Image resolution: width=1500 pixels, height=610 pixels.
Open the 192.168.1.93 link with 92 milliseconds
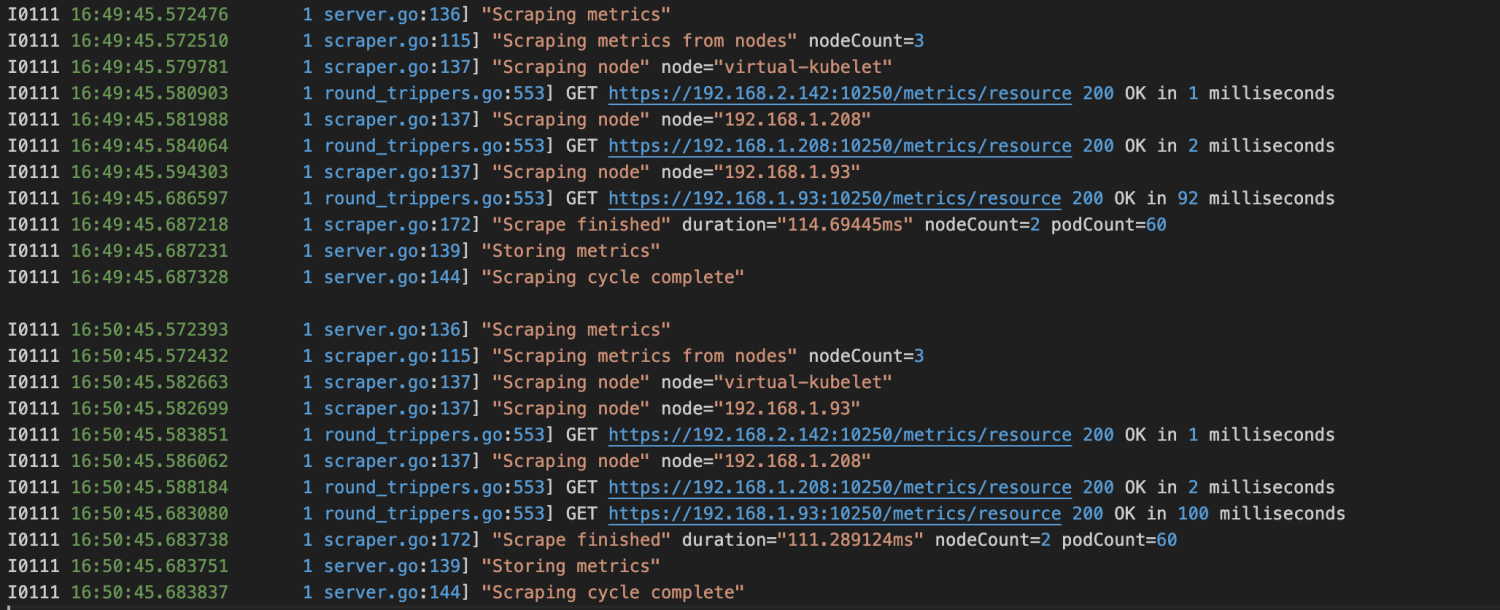[834, 198]
